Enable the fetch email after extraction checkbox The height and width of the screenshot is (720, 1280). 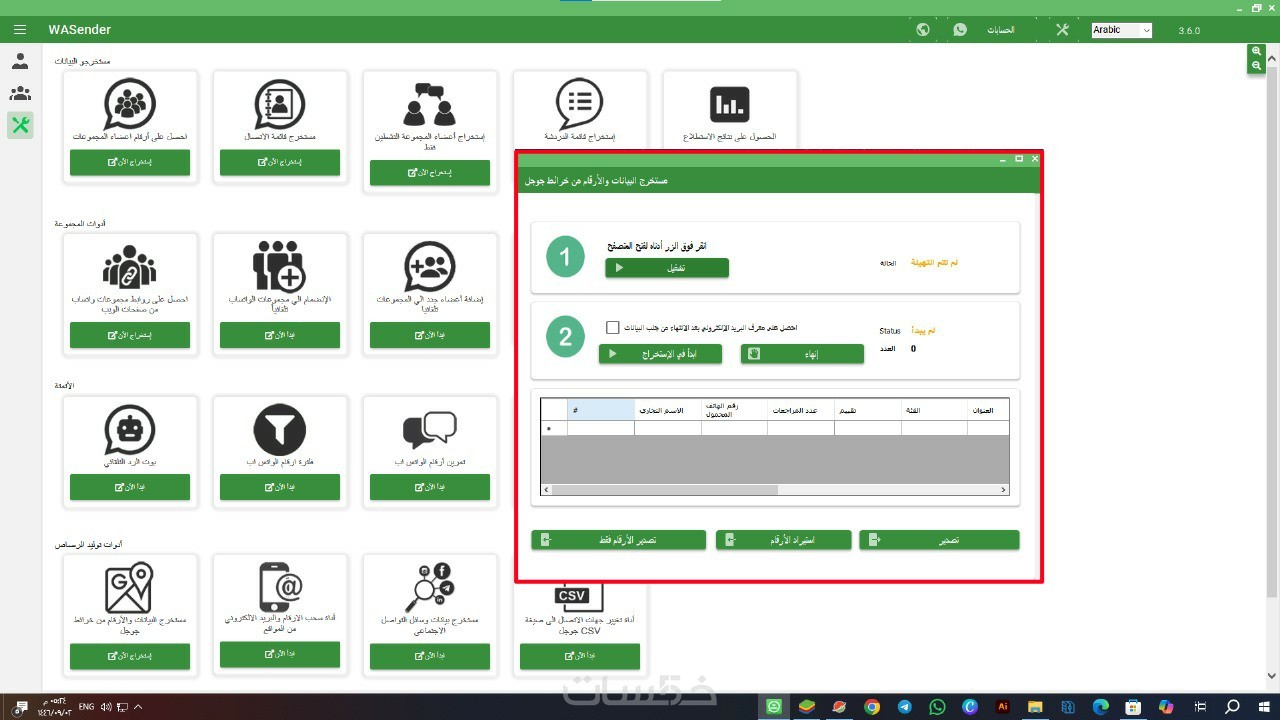[x=613, y=328]
